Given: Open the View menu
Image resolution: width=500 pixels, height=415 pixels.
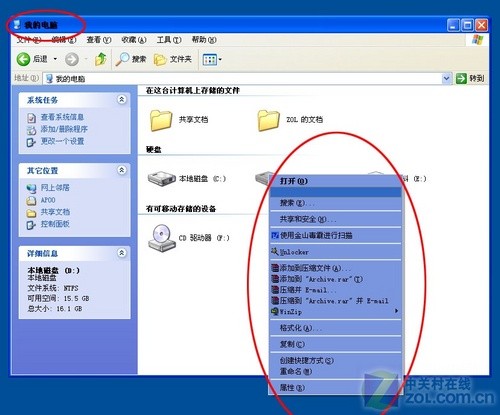Looking at the screenshot, I should 98,40.
